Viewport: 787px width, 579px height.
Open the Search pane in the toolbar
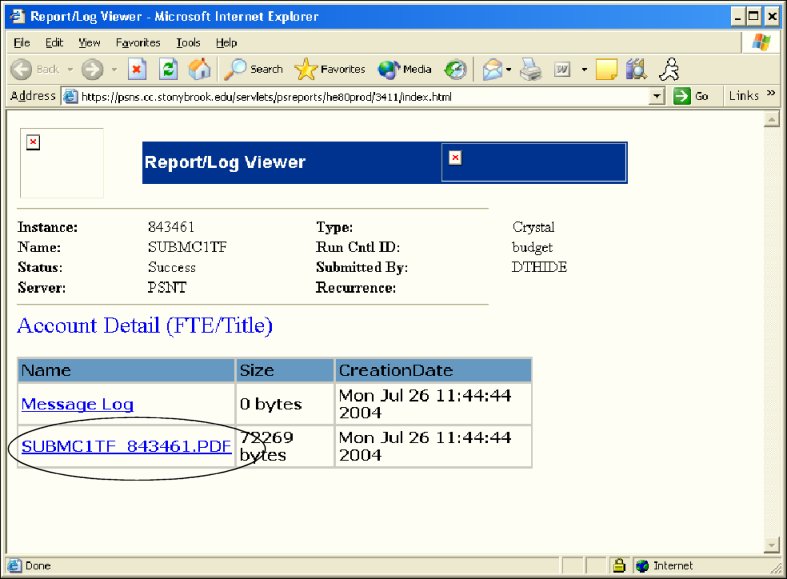point(254,69)
